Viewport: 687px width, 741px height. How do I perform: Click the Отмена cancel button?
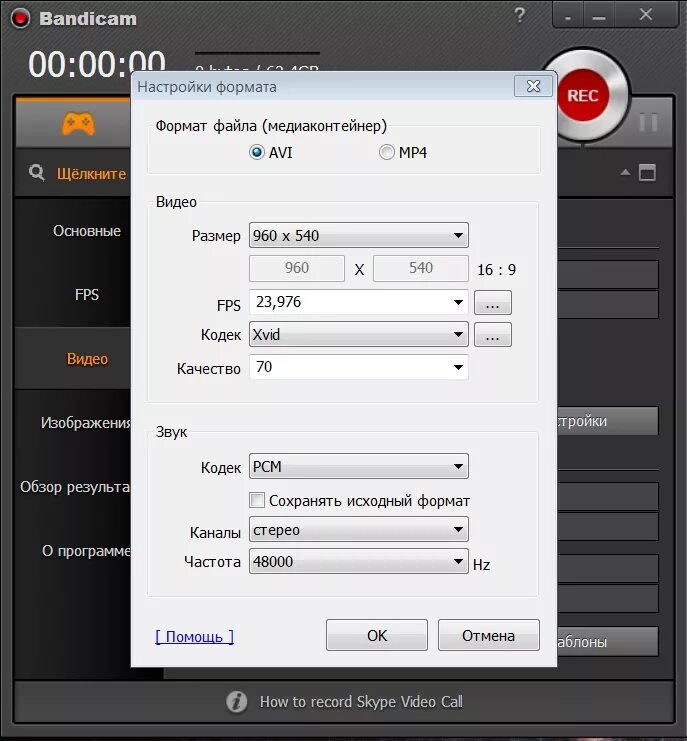[489, 636]
